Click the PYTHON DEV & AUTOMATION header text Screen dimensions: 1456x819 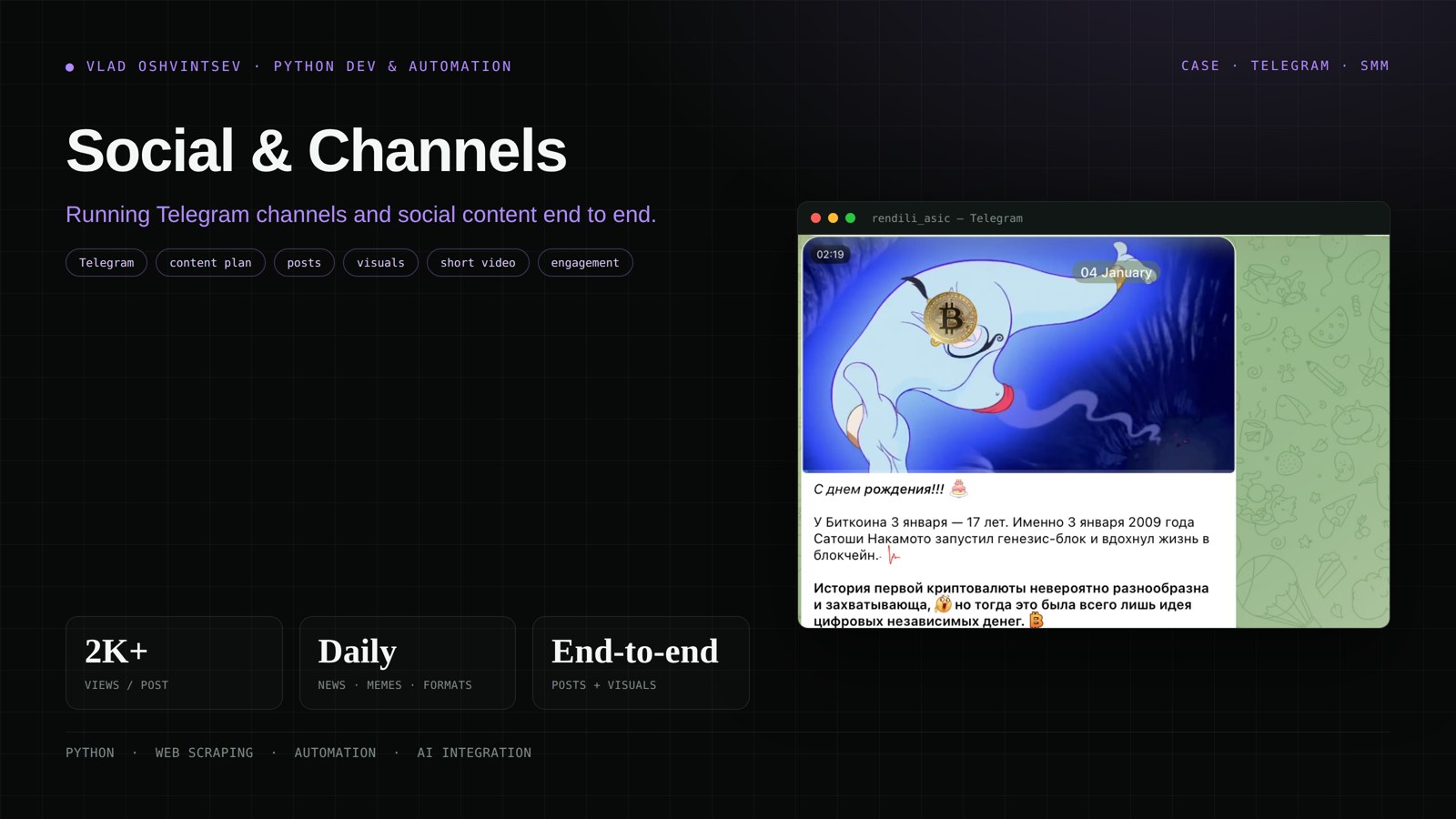coord(392,66)
